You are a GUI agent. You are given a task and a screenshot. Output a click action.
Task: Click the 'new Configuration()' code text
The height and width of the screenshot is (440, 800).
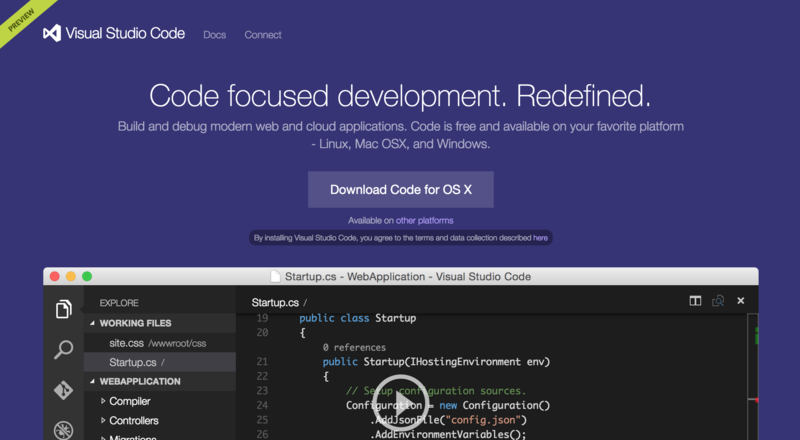[x=495, y=405]
